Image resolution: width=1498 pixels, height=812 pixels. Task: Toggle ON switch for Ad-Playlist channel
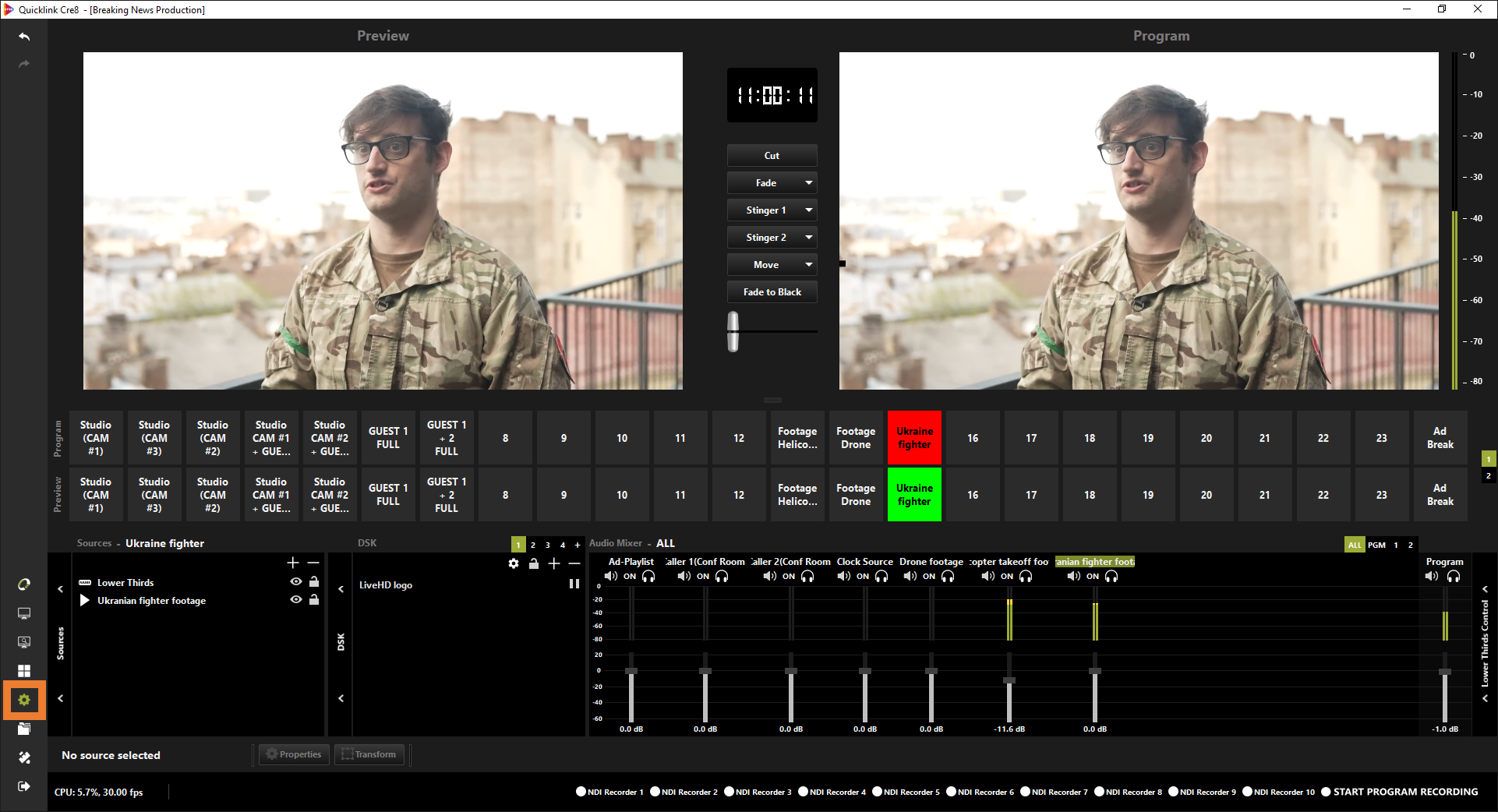click(630, 577)
